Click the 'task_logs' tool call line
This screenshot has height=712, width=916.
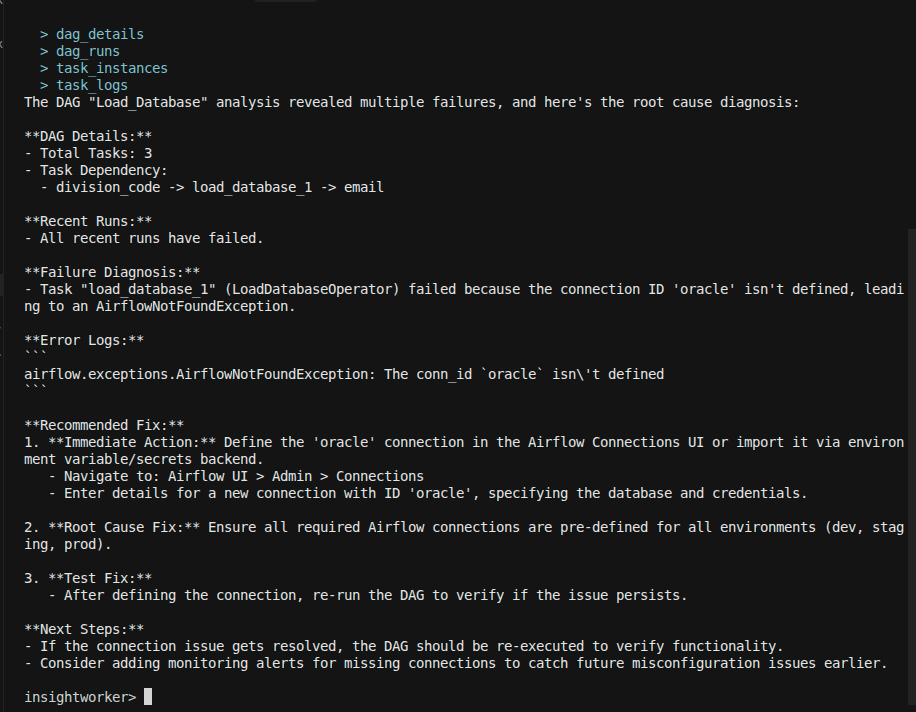click(x=84, y=85)
